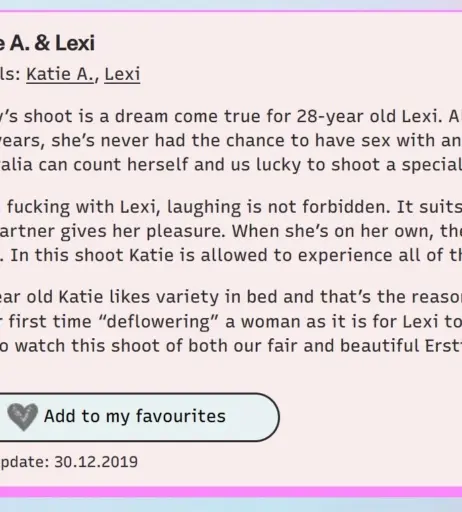Click the "When she's on her own" text
Image resolution: width=462 pixels, height=512 pixels.
[333, 231]
